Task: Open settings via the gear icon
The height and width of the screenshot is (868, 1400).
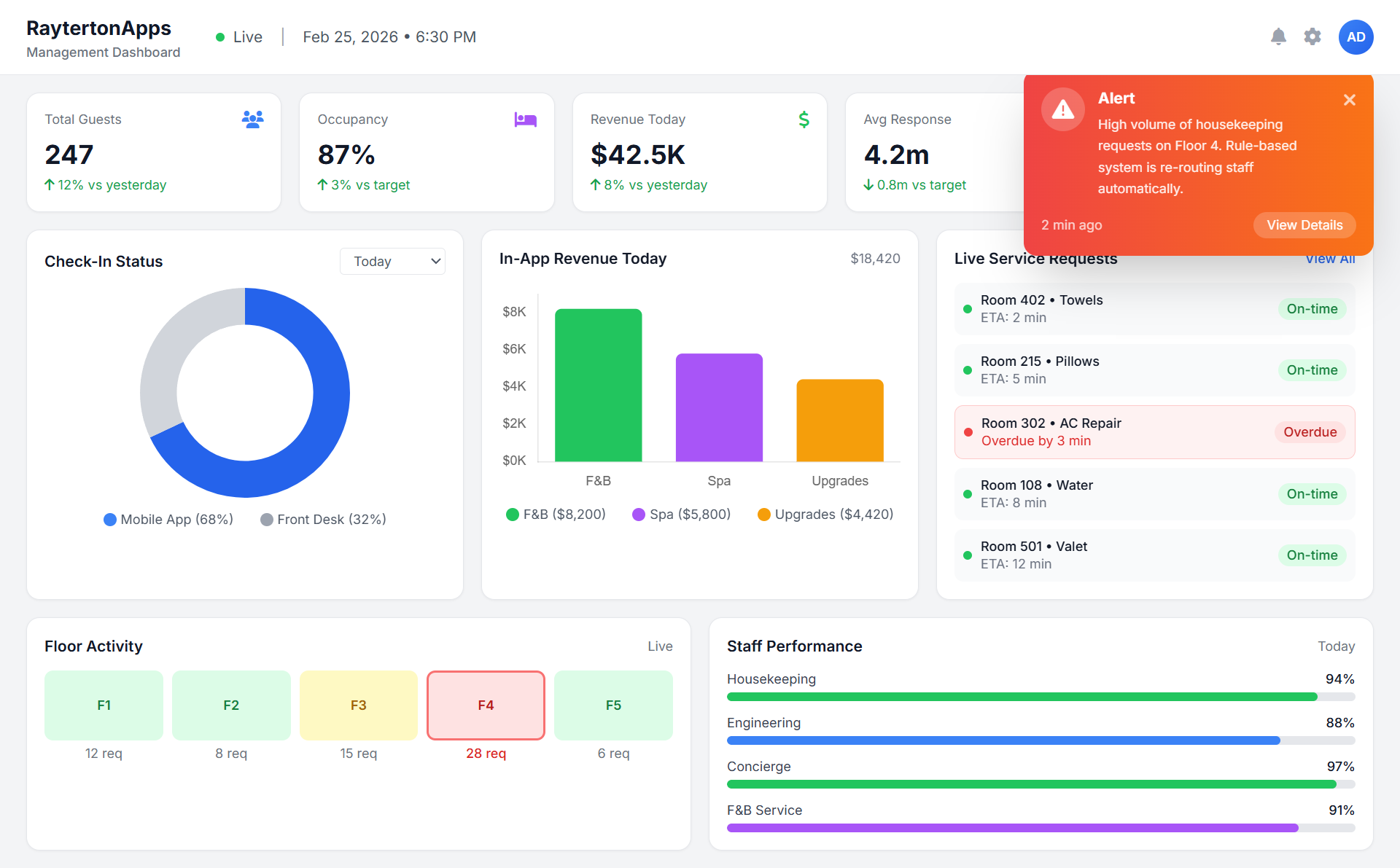Action: (x=1312, y=36)
